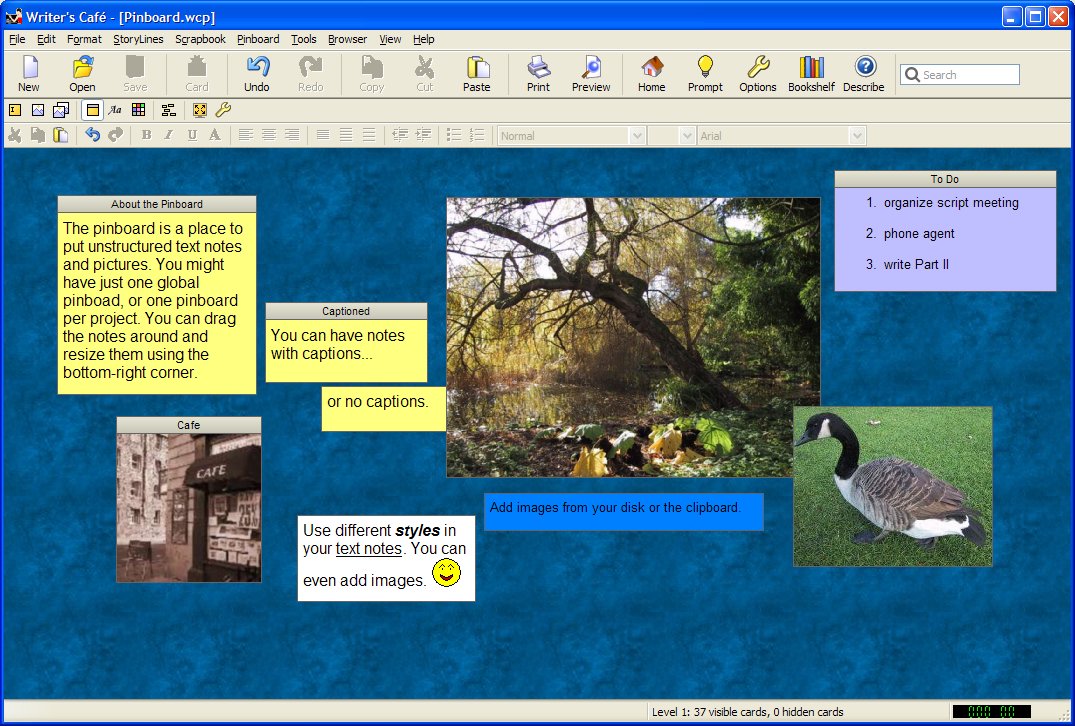Click the Preview toolbar button
The height and width of the screenshot is (726, 1075).
pyautogui.click(x=590, y=73)
